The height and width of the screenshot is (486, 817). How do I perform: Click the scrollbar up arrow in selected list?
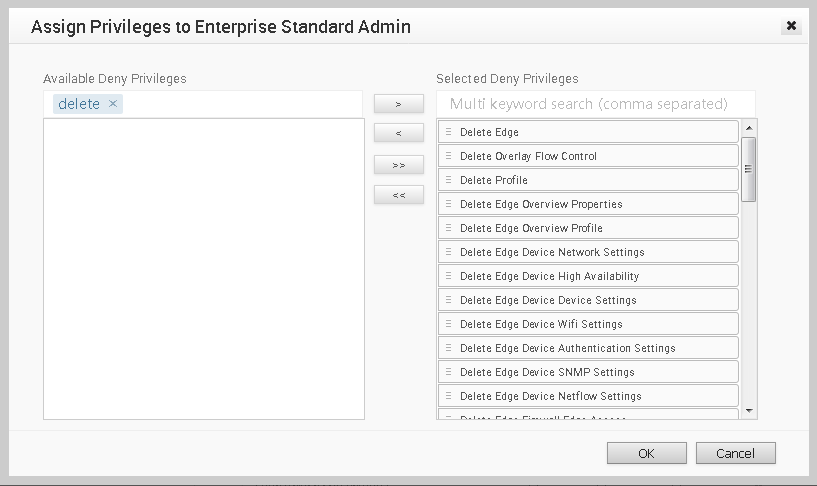pos(749,128)
